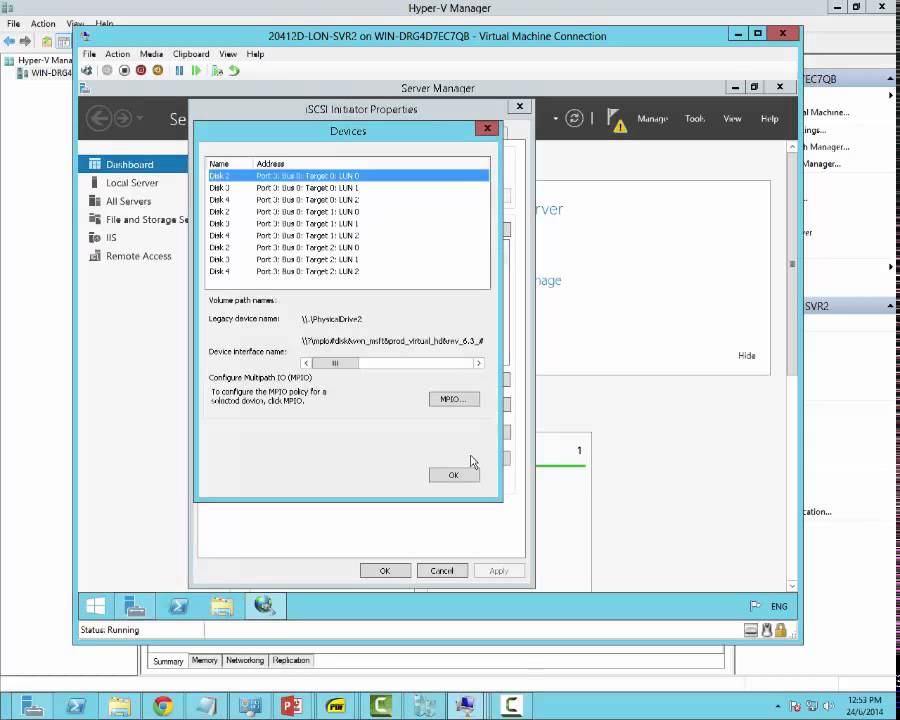This screenshot has height=720, width=900.
Task: Click PowerPoint icon on host taskbar
Action: (x=292, y=706)
